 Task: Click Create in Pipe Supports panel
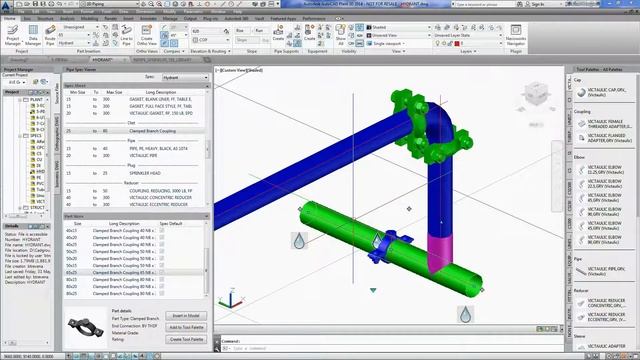278,33
